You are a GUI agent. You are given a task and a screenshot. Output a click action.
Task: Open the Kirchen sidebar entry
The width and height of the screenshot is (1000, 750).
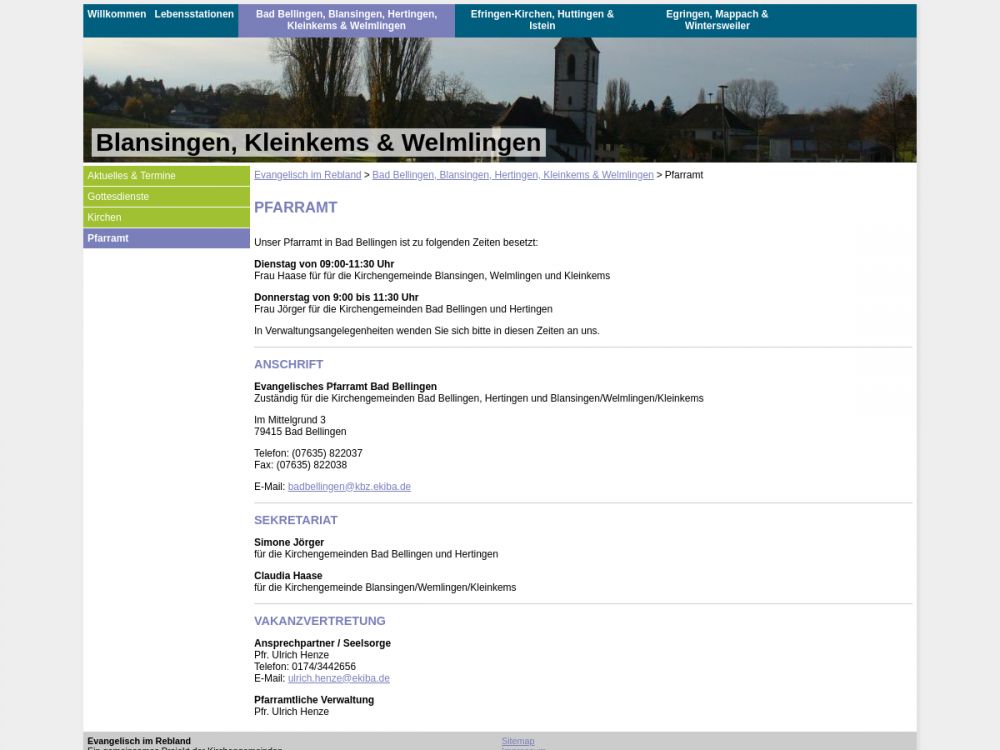(x=104, y=218)
